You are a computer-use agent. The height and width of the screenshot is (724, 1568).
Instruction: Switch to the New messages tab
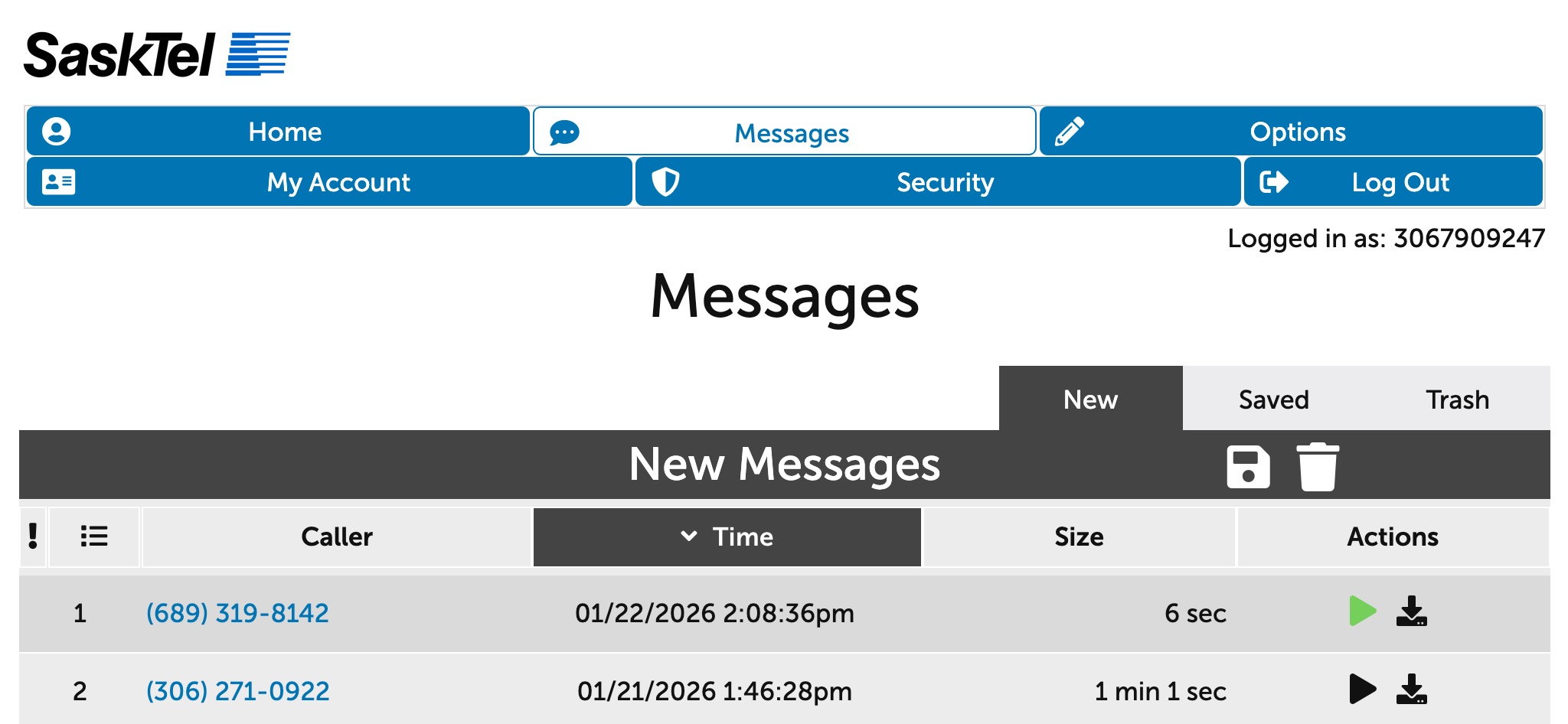click(x=1090, y=399)
